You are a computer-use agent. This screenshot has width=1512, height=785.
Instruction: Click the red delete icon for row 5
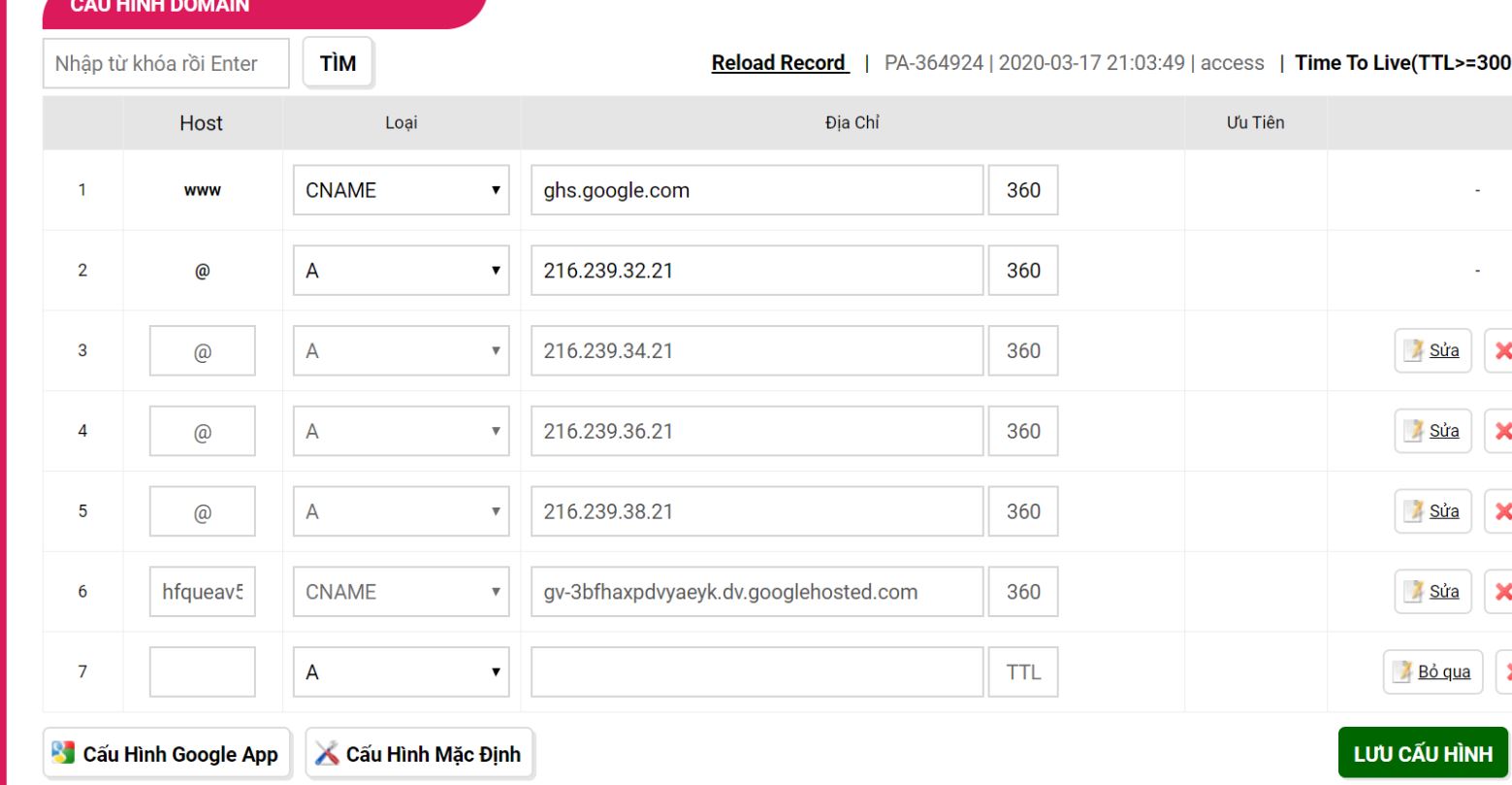point(1501,512)
